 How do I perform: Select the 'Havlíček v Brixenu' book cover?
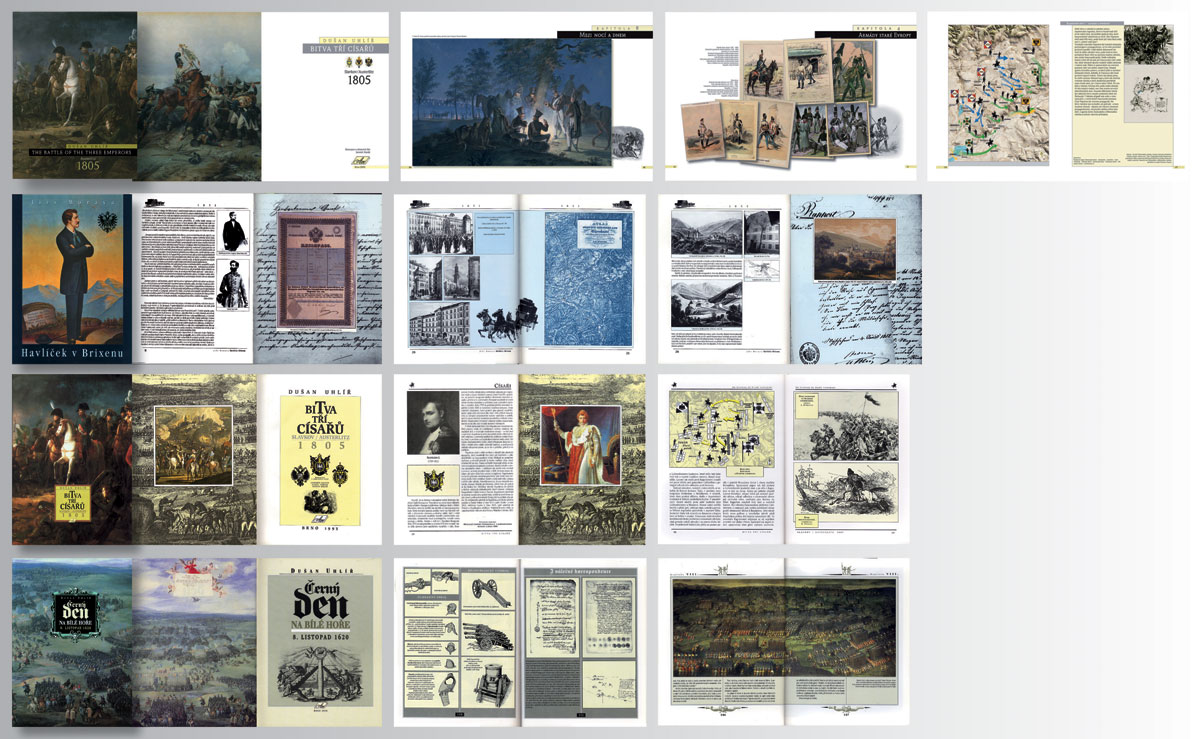point(72,279)
